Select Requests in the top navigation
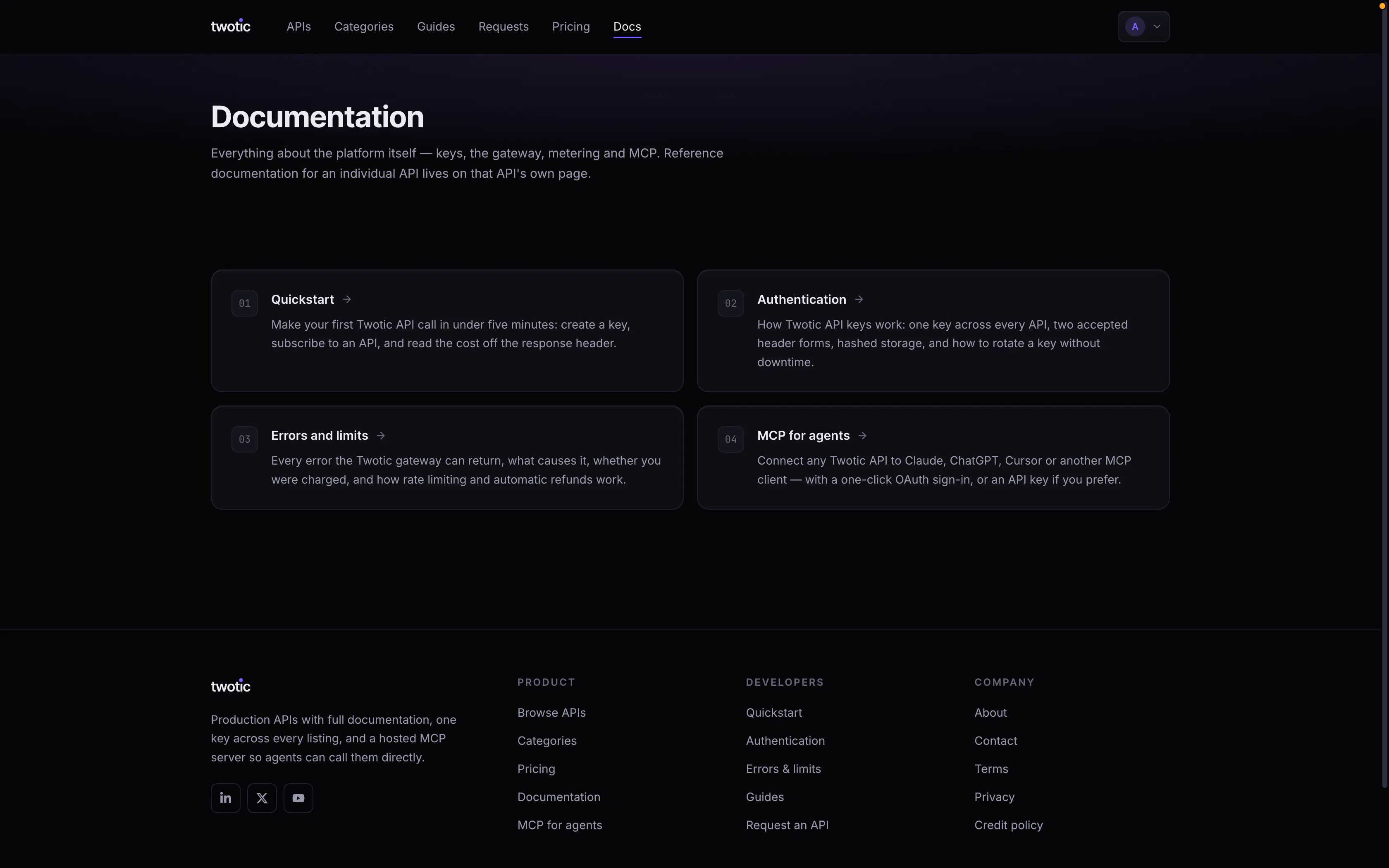 [x=504, y=26]
